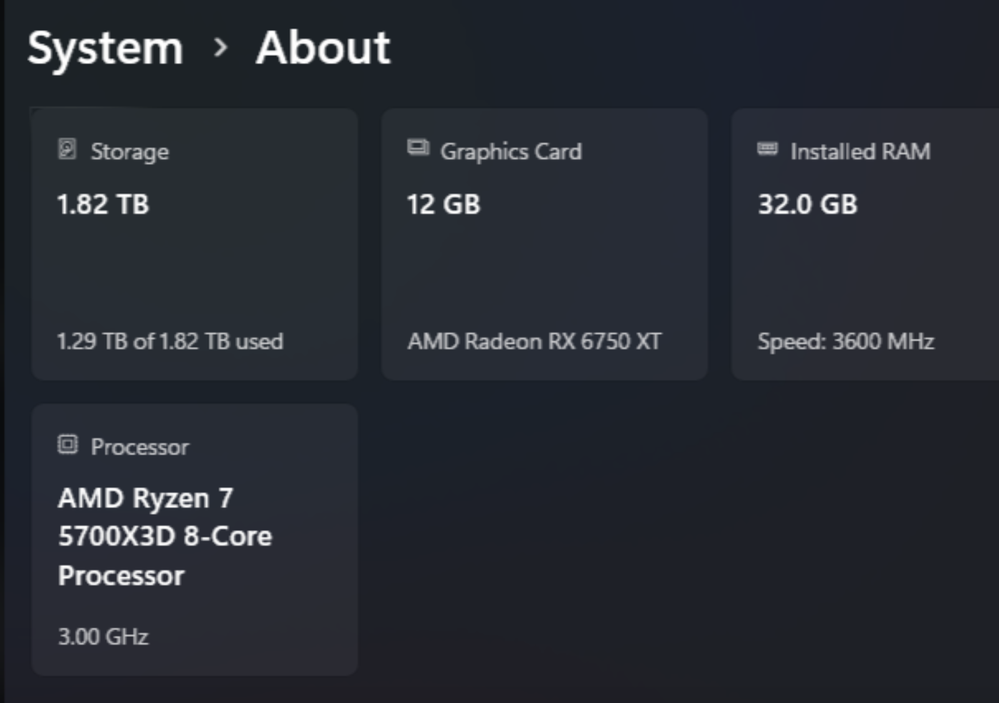Click the 3.00 GHz processor speed

(x=103, y=637)
